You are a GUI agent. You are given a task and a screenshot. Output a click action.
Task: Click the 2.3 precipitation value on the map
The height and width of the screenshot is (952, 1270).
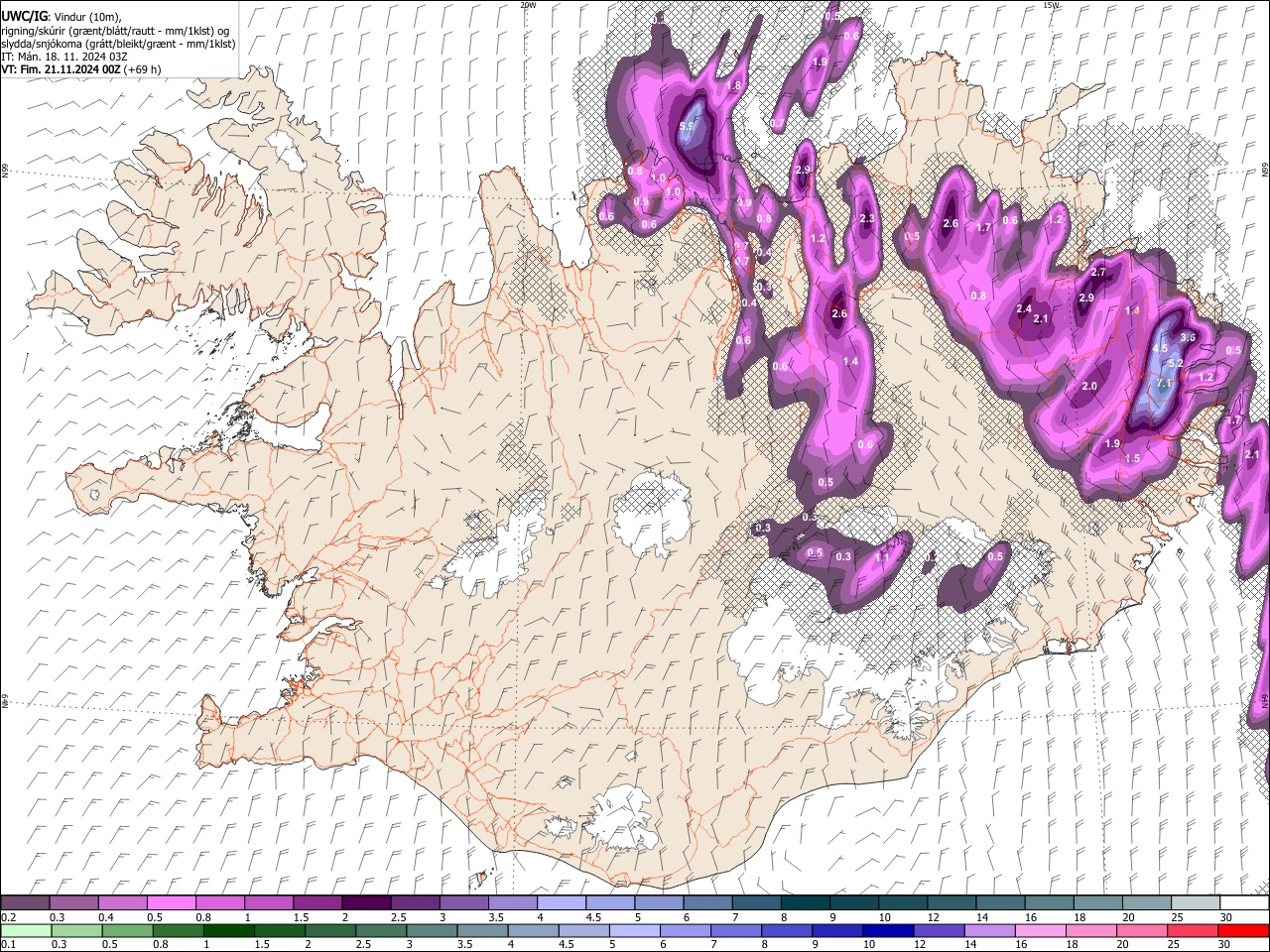click(x=867, y=218)
